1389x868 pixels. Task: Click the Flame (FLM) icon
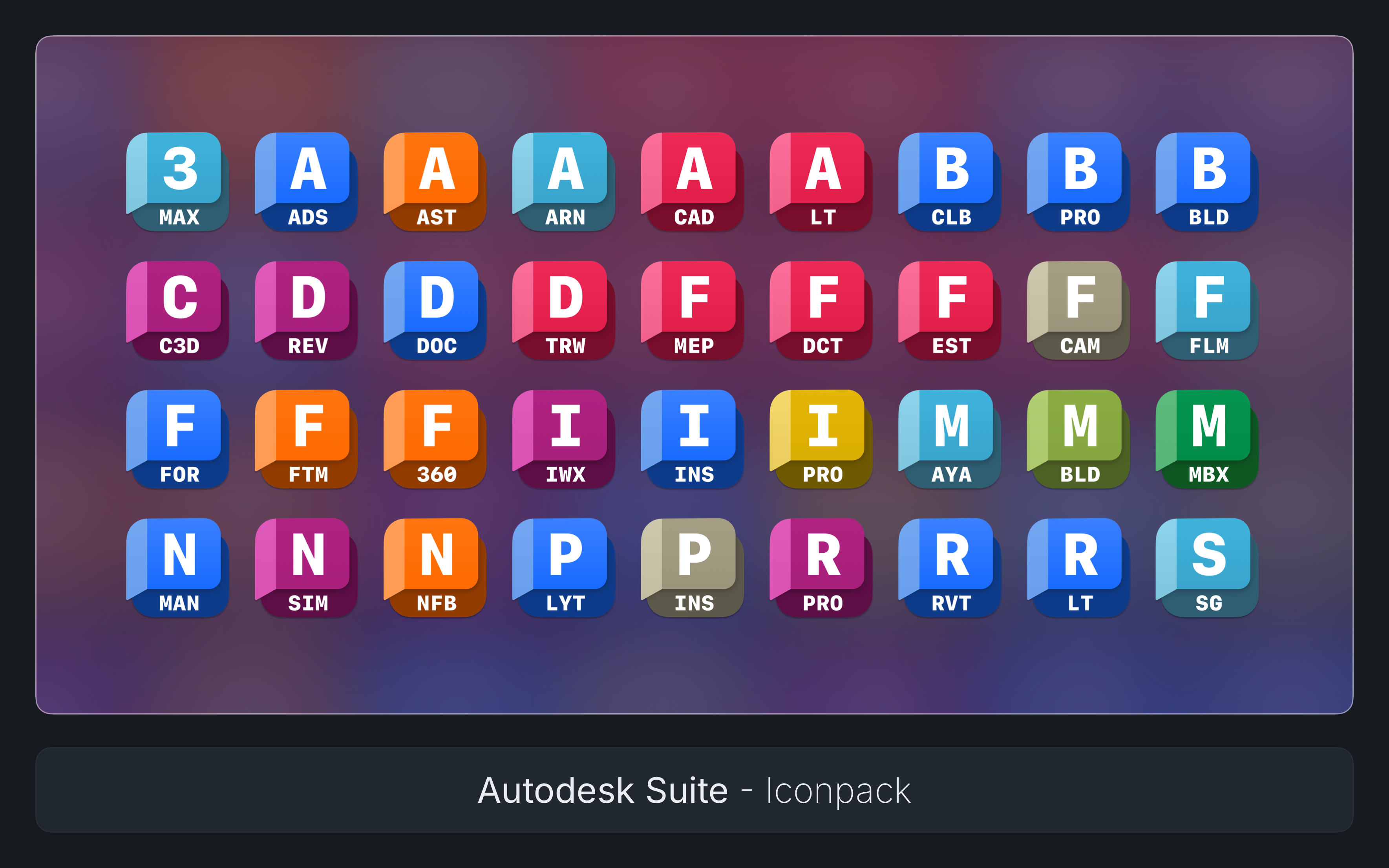[1206, 310]
